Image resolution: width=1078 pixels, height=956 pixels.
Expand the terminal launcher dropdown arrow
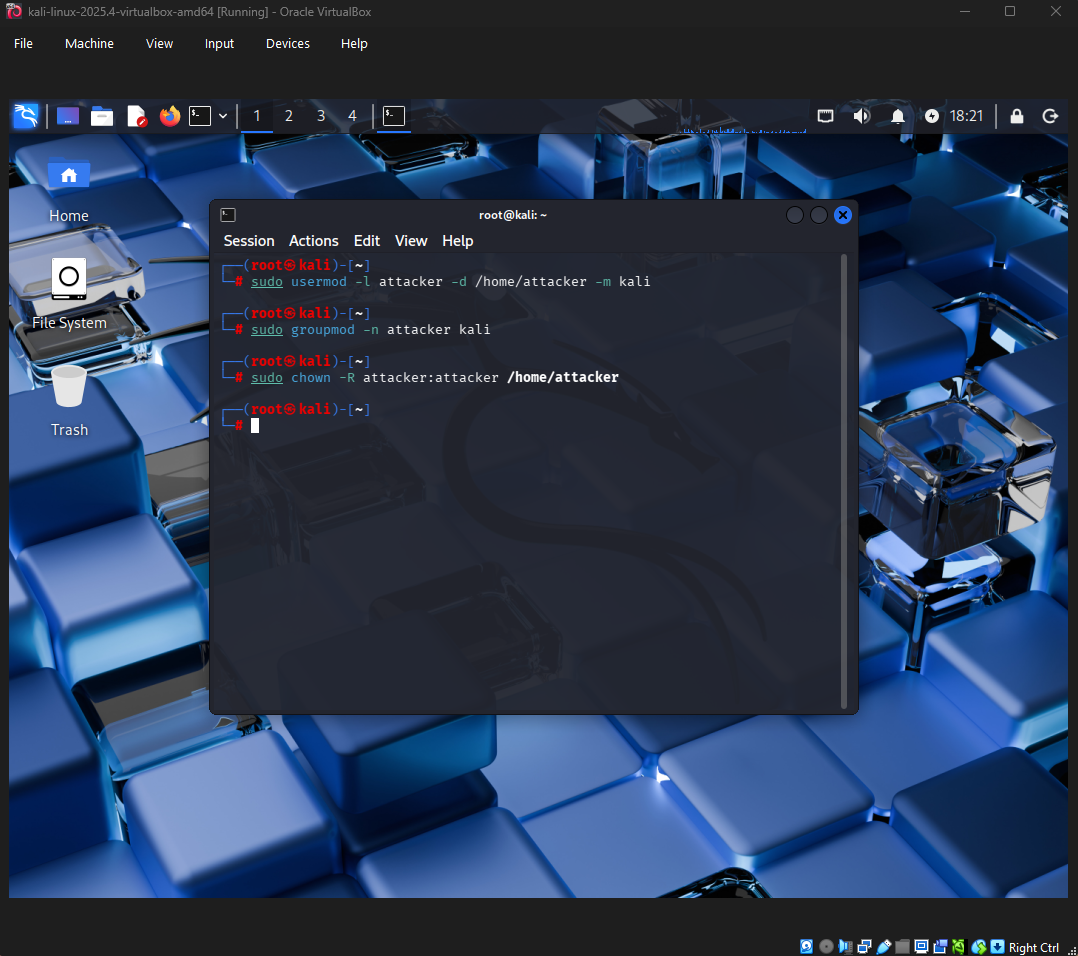222,116
